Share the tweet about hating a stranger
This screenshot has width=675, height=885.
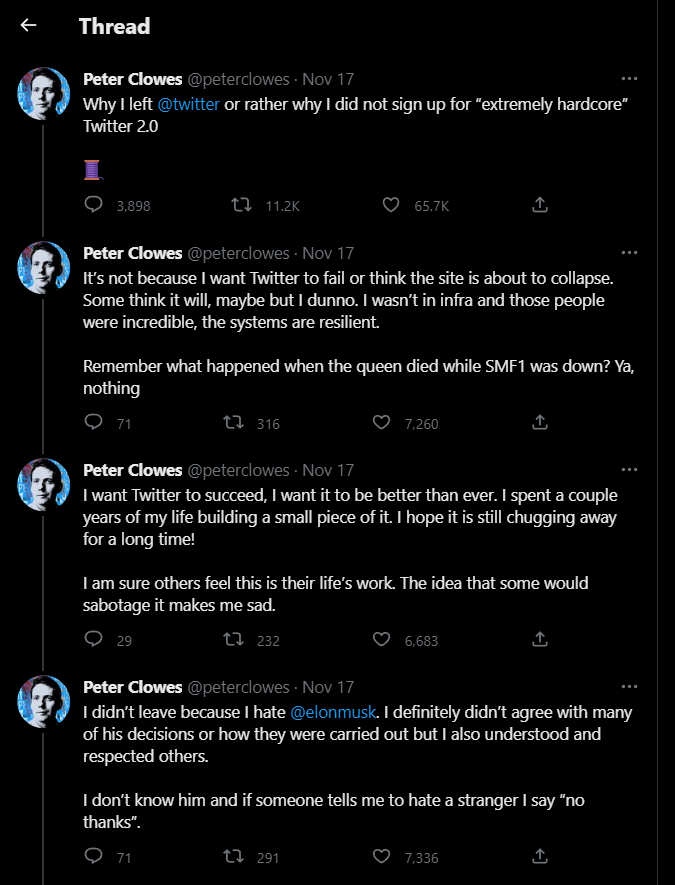(x=540, y=856)
